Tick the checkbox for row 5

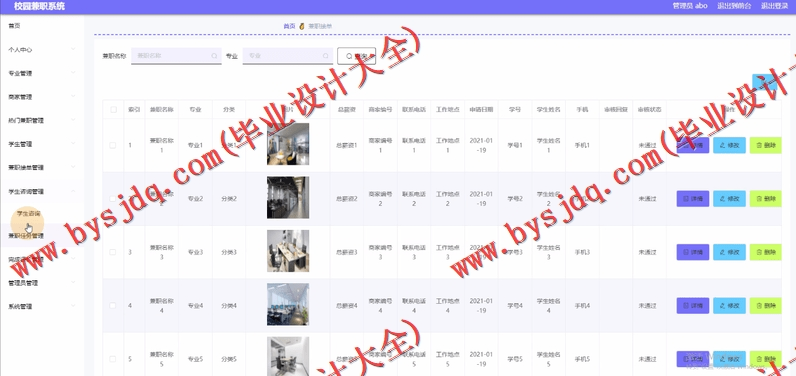pos(113,359)
